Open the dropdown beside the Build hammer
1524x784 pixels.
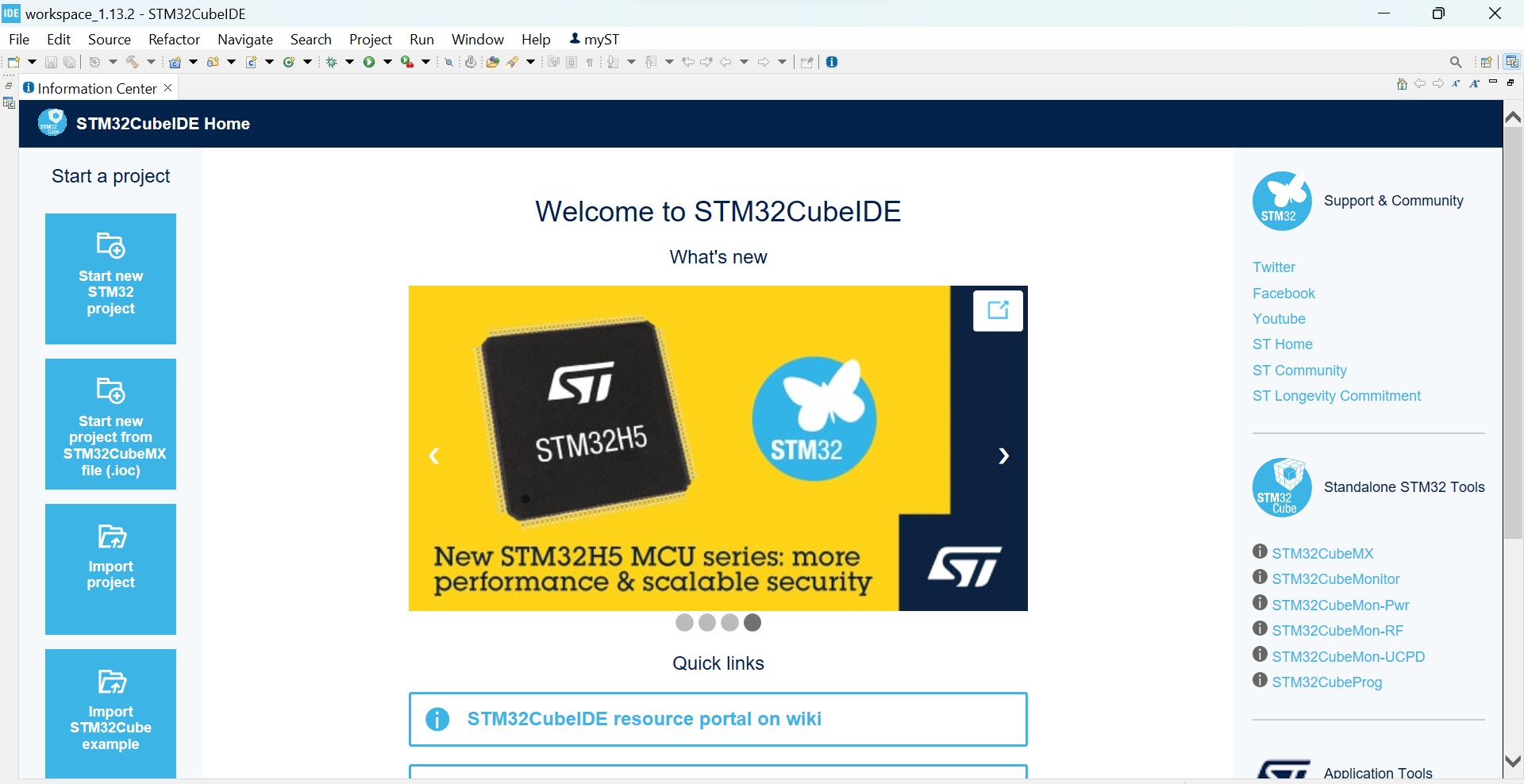pos(151,62)
